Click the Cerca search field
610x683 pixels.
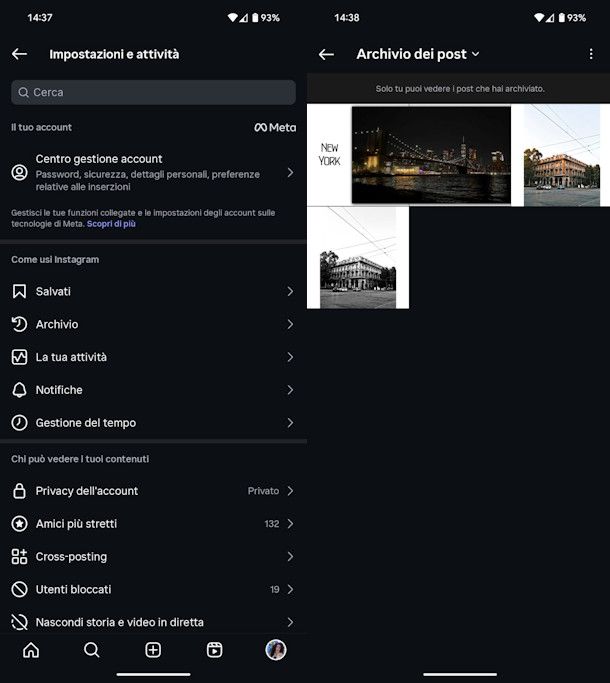(153, 92)
